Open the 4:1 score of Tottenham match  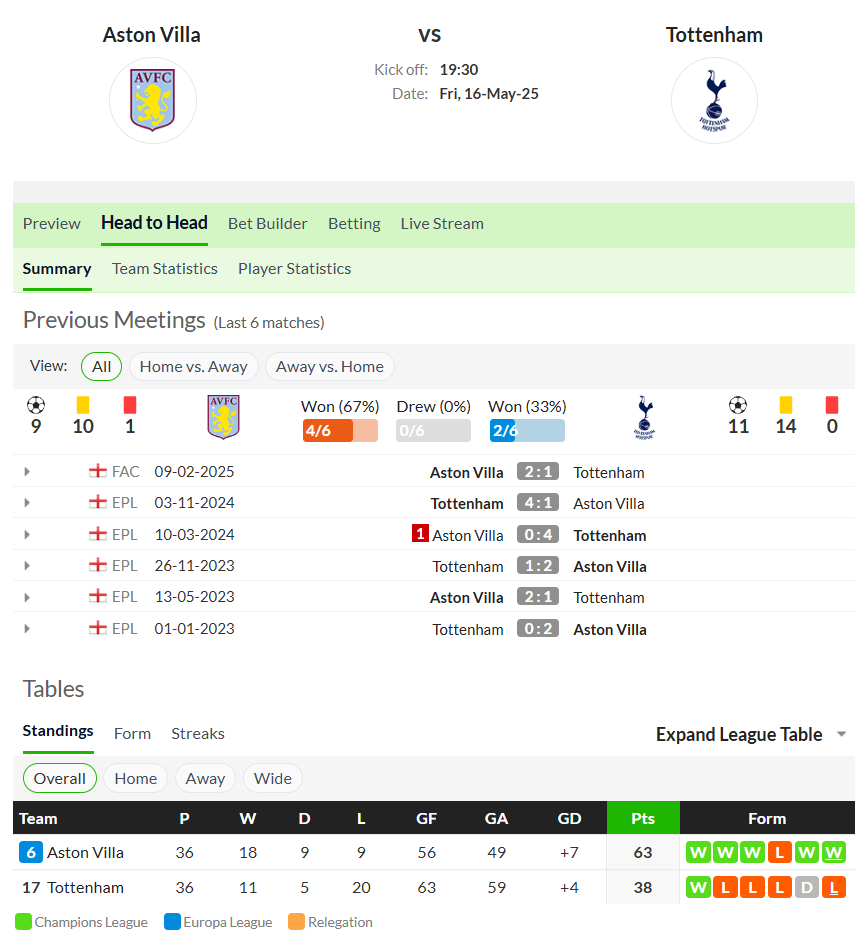pyautogui.click(x=538, y=503)
